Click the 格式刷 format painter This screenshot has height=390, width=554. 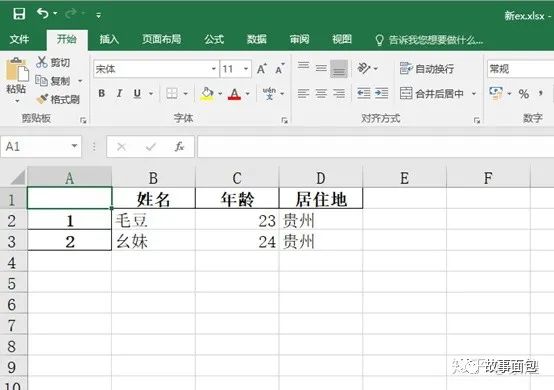[x=58, y=99]
